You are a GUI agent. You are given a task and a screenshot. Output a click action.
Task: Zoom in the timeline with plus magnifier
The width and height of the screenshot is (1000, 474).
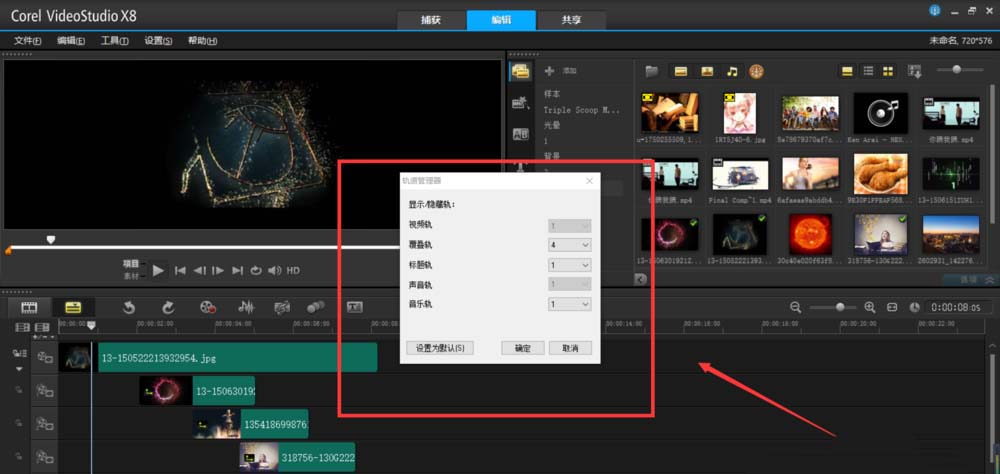[870, 307]
